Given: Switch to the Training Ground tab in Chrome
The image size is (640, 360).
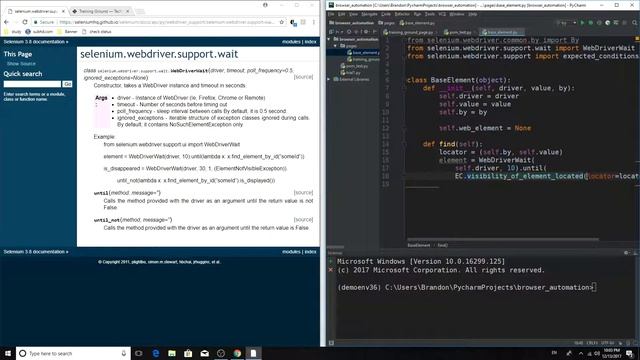Looking at the screenshot, I should pos(100,11).
